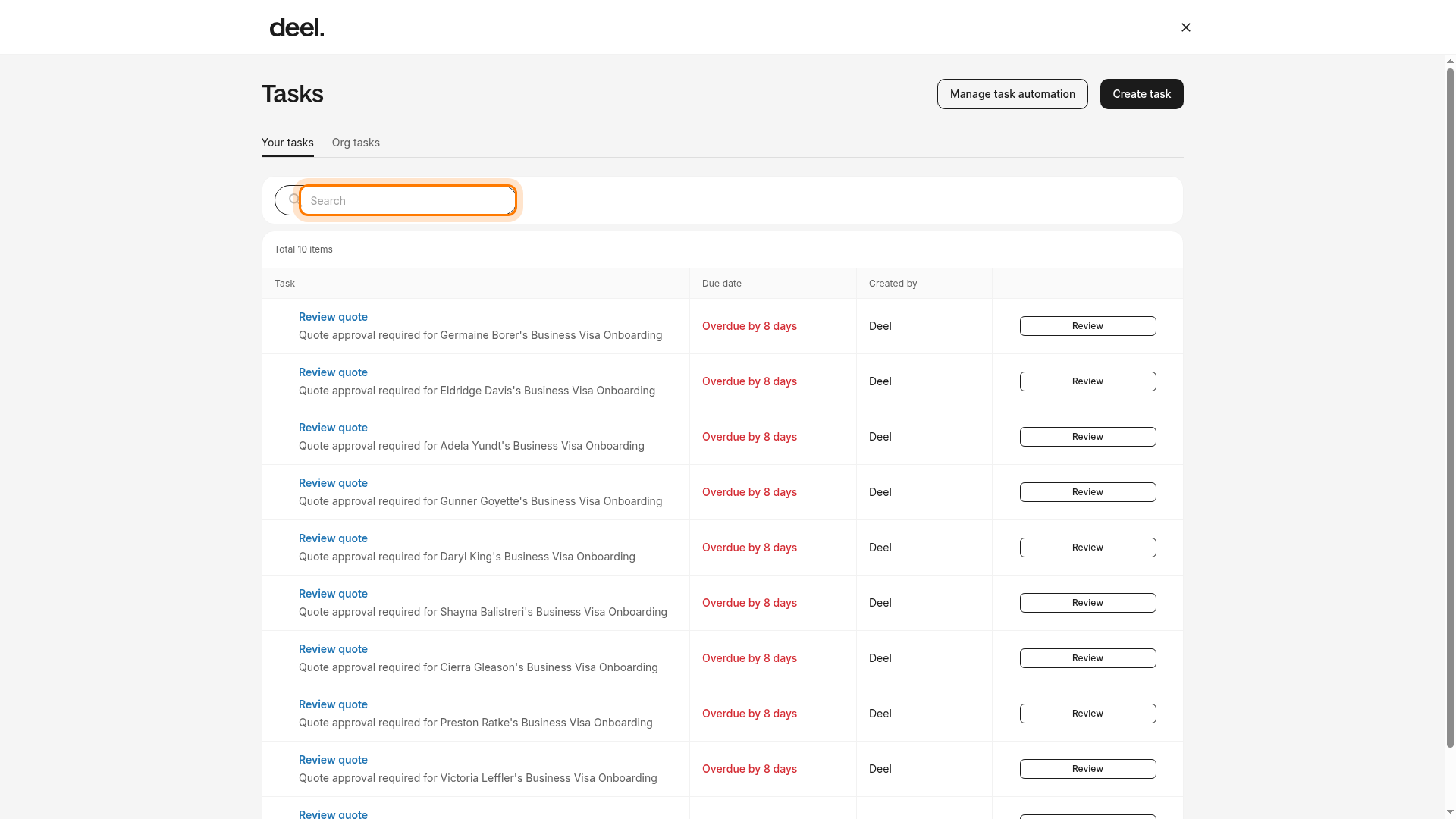Click overdue status in Eldridge Davis's row
Image resolution: width=1456 pixels, height=819 pixels.
coord(749,381)
